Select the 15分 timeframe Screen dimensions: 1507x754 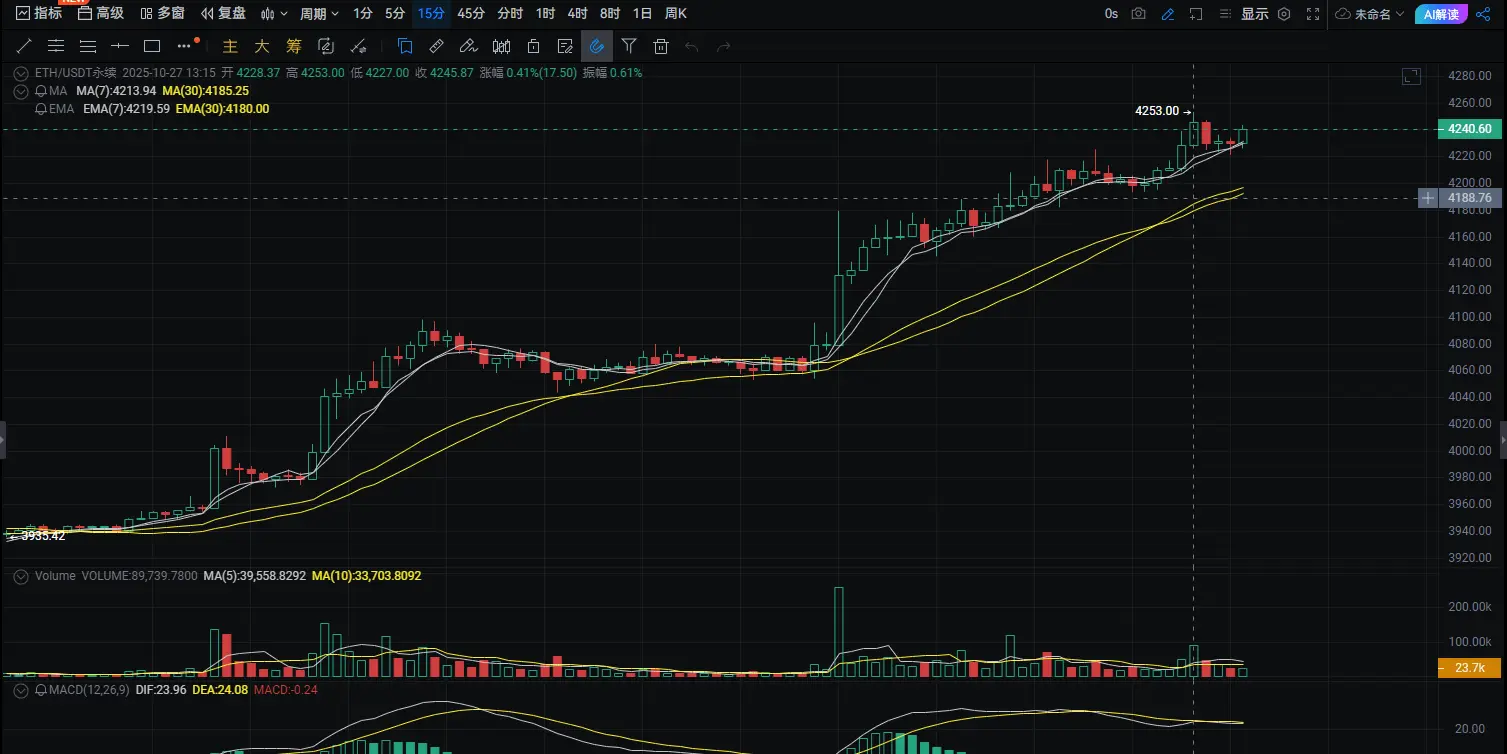[431, 14]
